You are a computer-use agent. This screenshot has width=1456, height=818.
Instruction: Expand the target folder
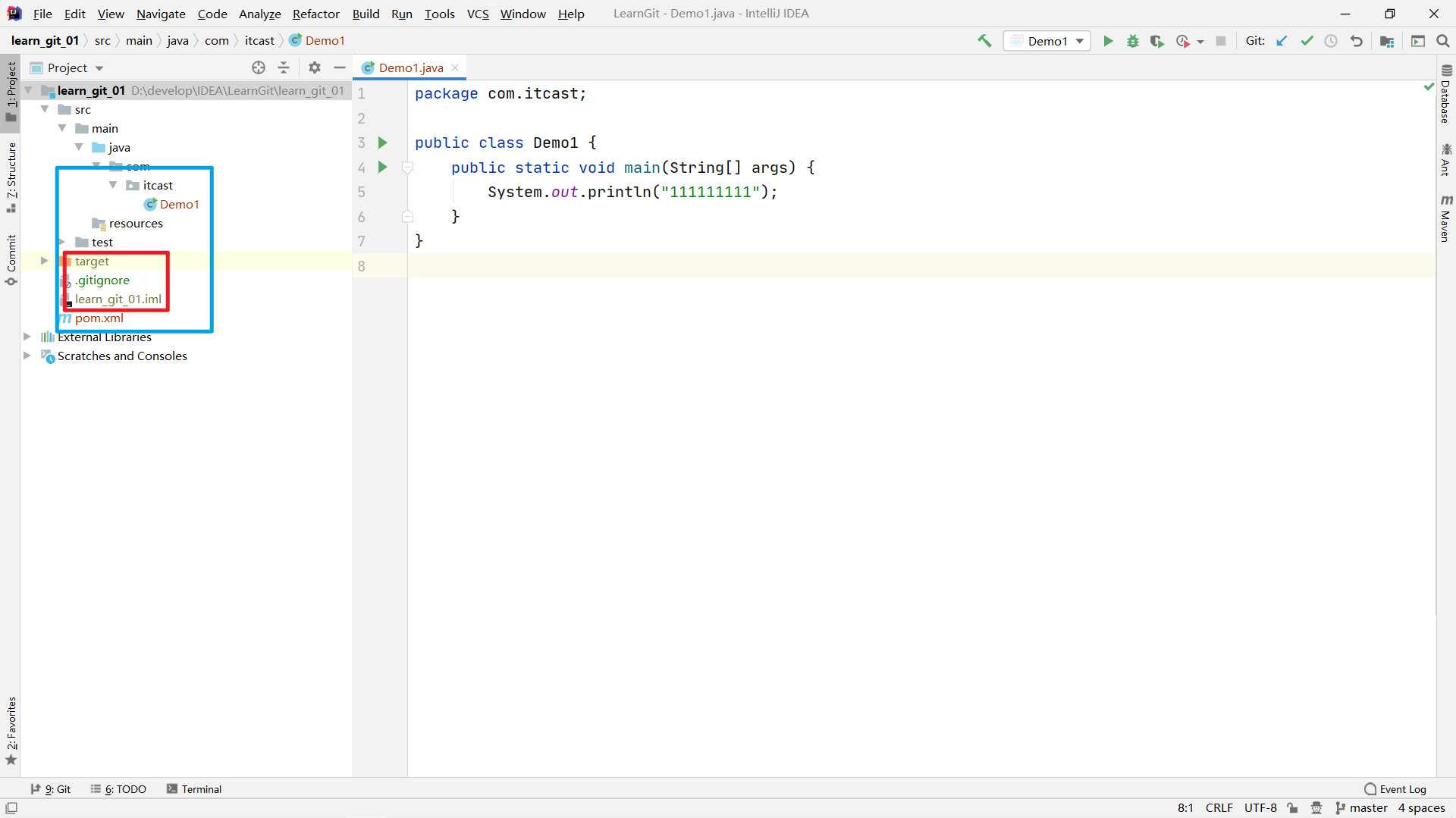pyautogui.click(x=44, y=261)
